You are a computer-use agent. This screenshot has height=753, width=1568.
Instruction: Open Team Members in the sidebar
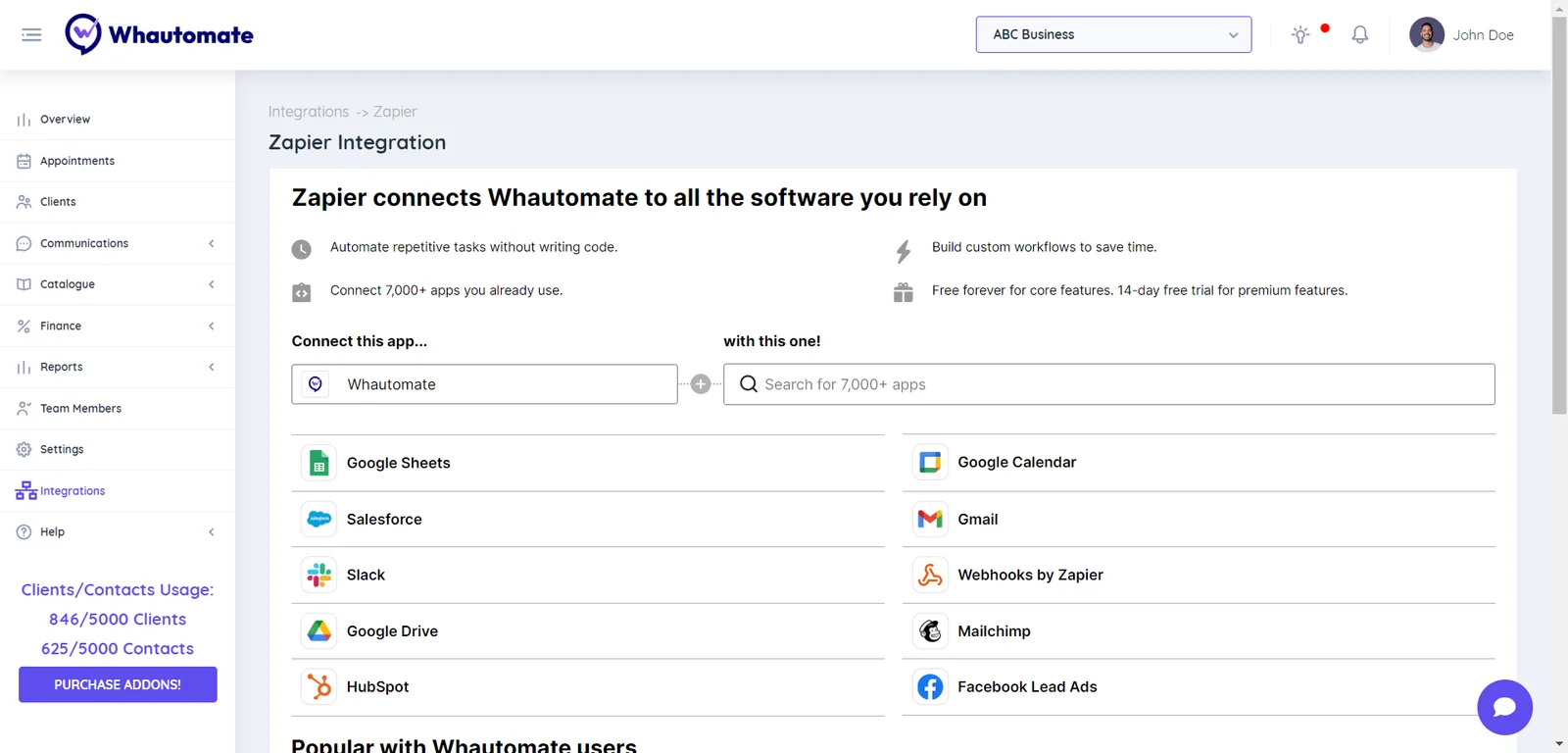coord(118,408)
